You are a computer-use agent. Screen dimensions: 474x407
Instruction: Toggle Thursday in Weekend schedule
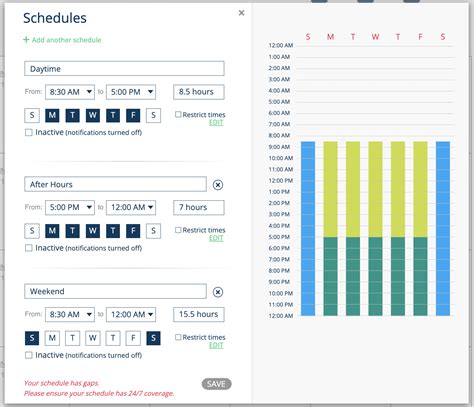tap(113, 338)
